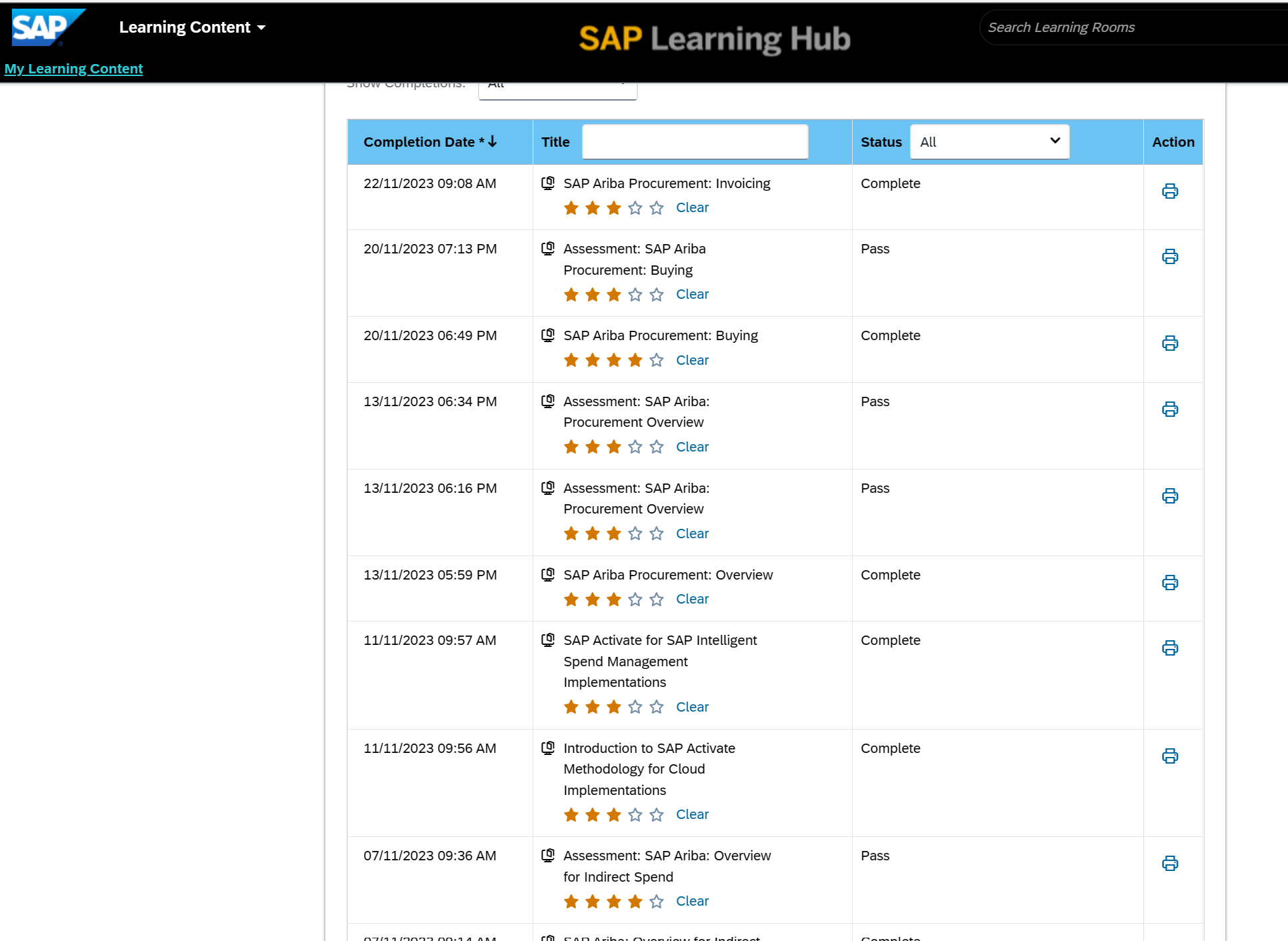Print certificate for SAP Ariba Procurement: Invoicing

point(1170,191)
